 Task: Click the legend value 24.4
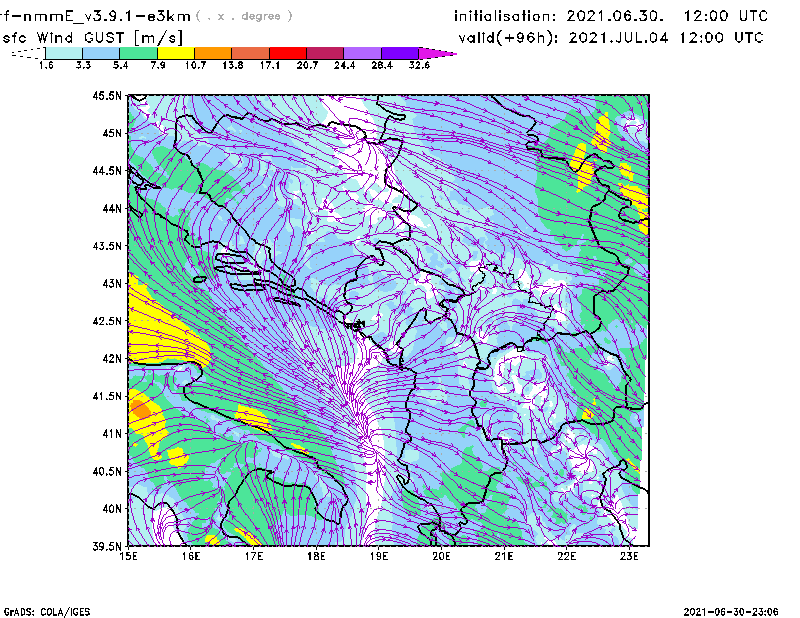pyautogui.click(x=344, y=65)
